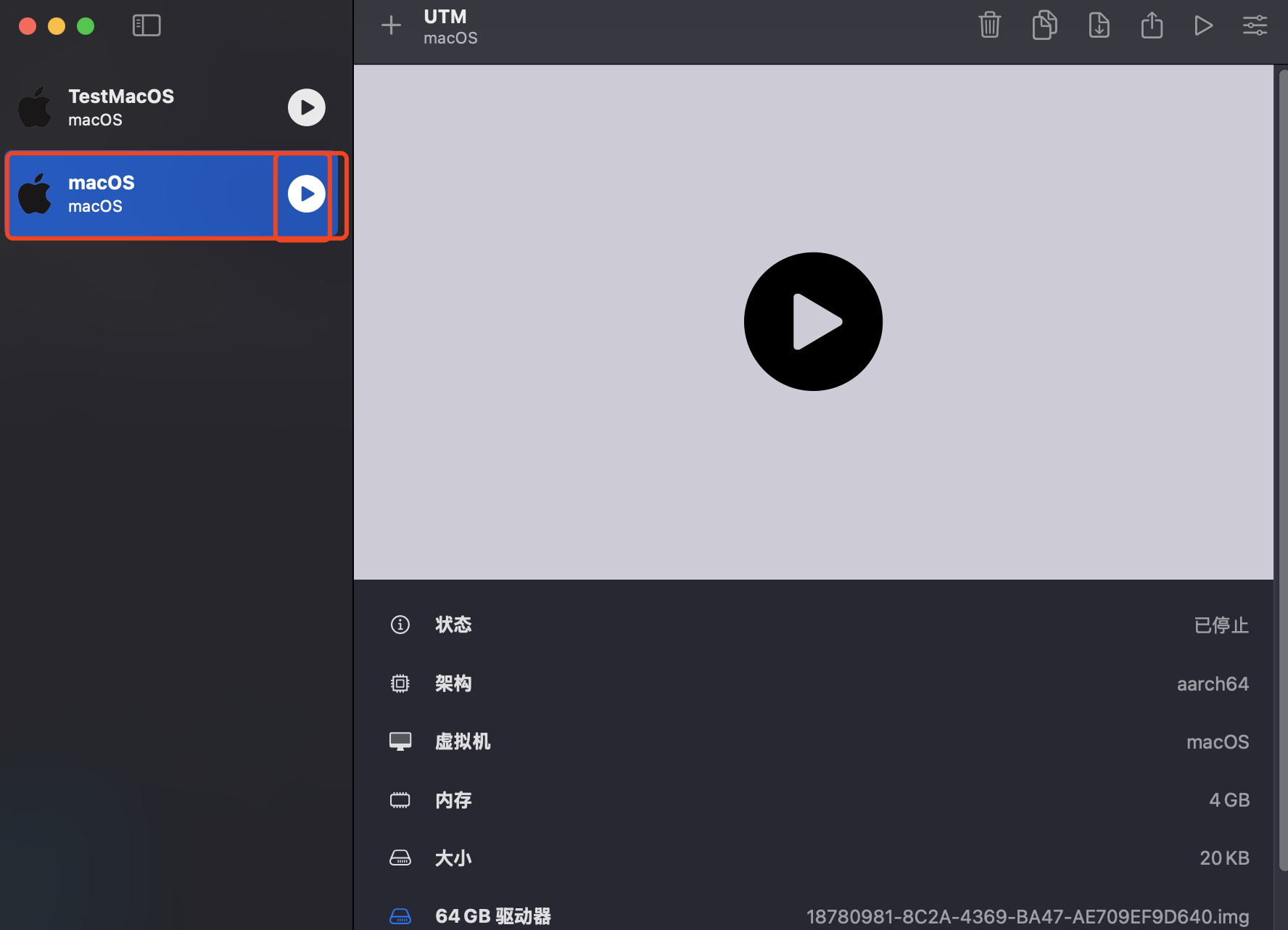Share the VM using share icon
This screenshot has height=930, width=1288.
pyautogui.click(x=1152, y=25)
